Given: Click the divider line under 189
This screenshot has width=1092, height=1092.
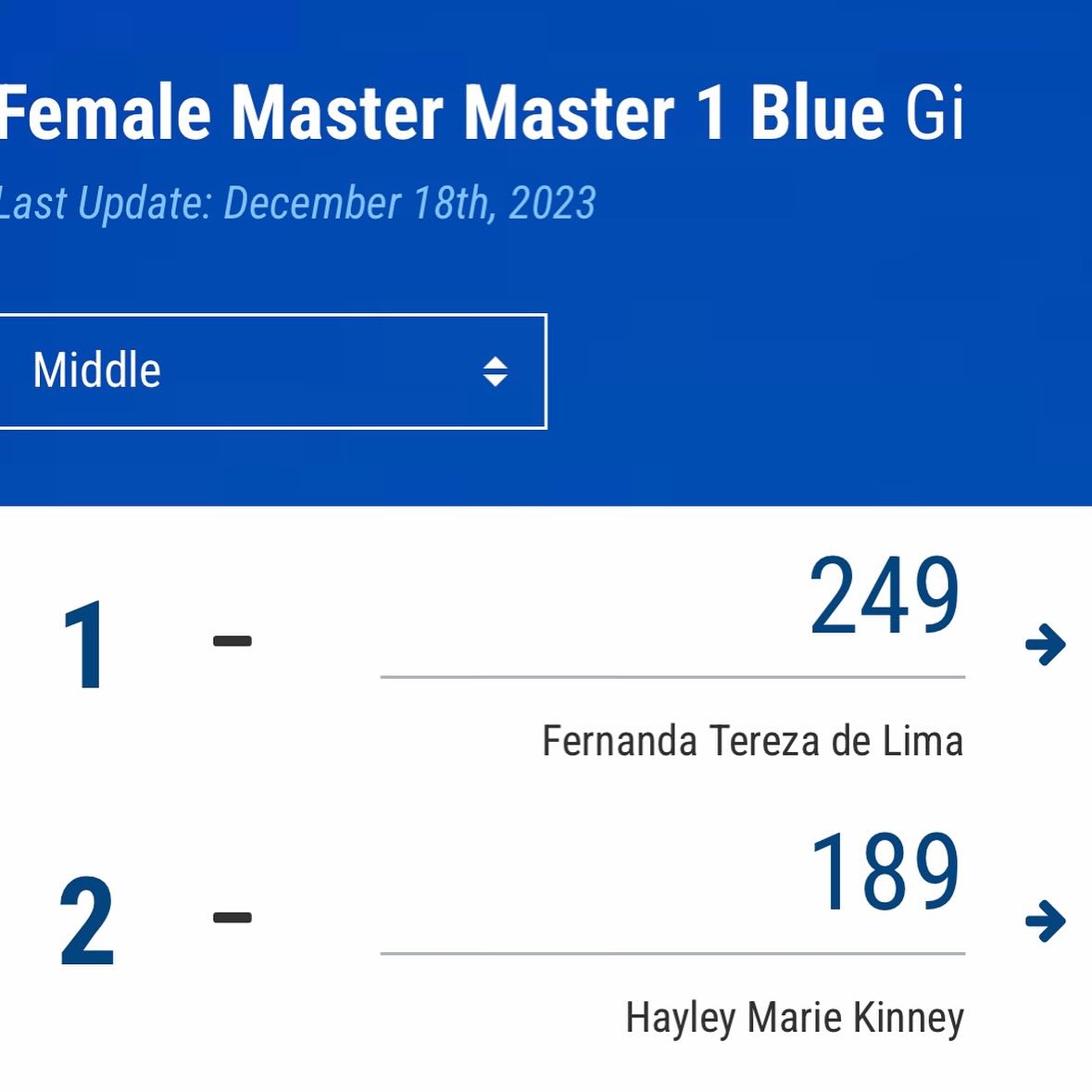Looking at the screenshot, I should click(672, 953).
